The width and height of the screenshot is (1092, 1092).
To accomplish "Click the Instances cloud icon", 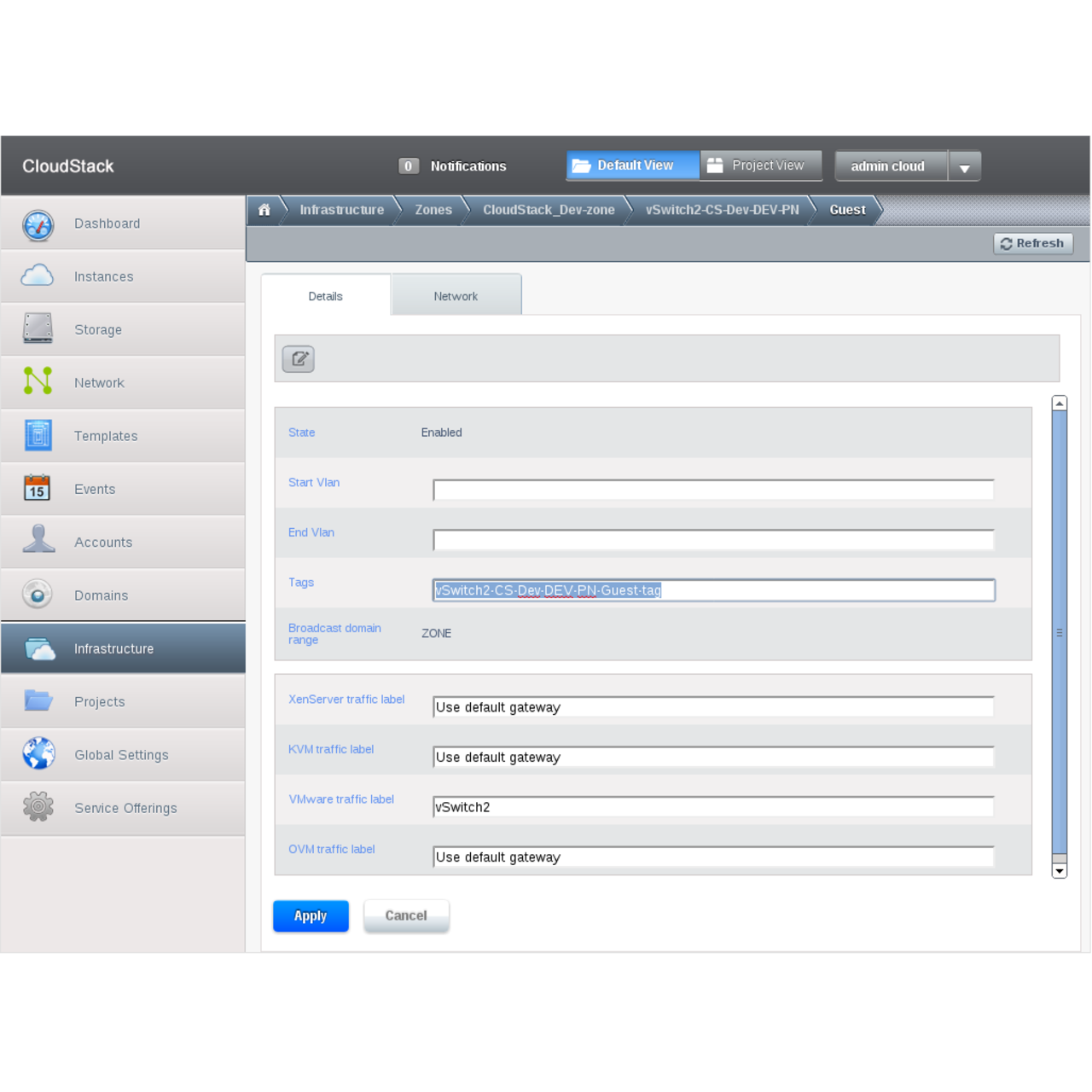I will (38, 276).
